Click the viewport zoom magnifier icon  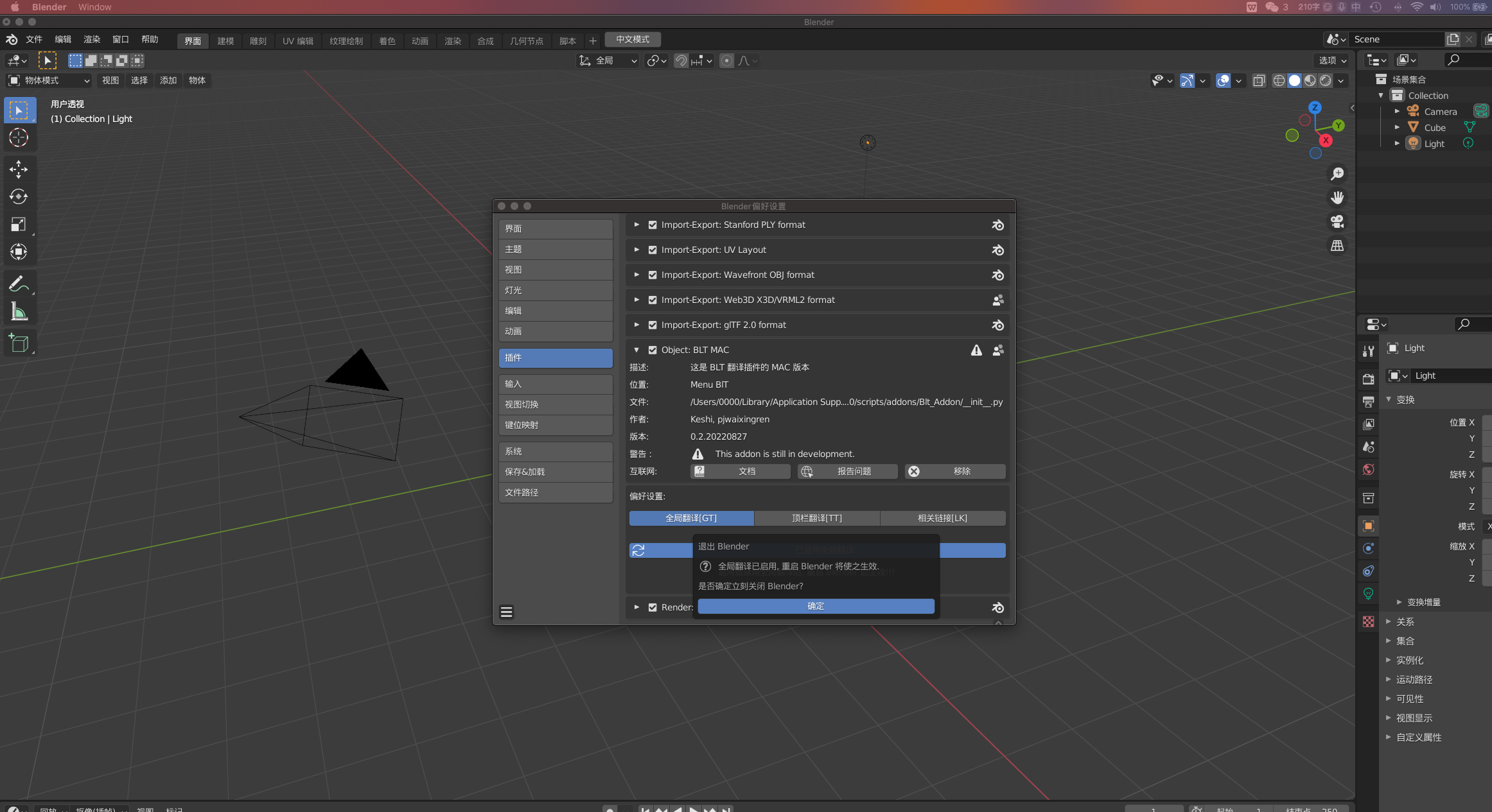click(x=1337, y=174)
